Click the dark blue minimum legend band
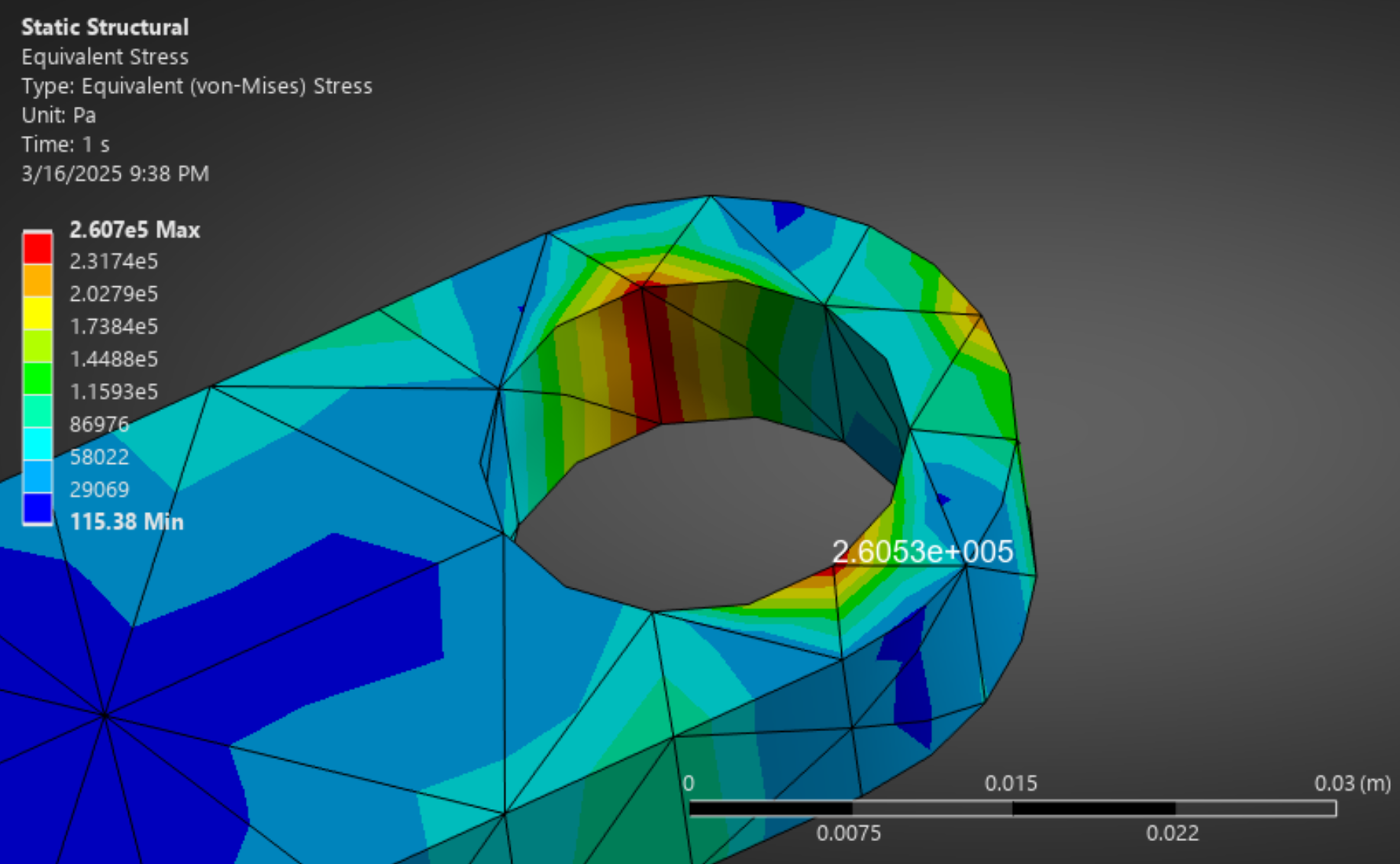 (x=37, y=508)
